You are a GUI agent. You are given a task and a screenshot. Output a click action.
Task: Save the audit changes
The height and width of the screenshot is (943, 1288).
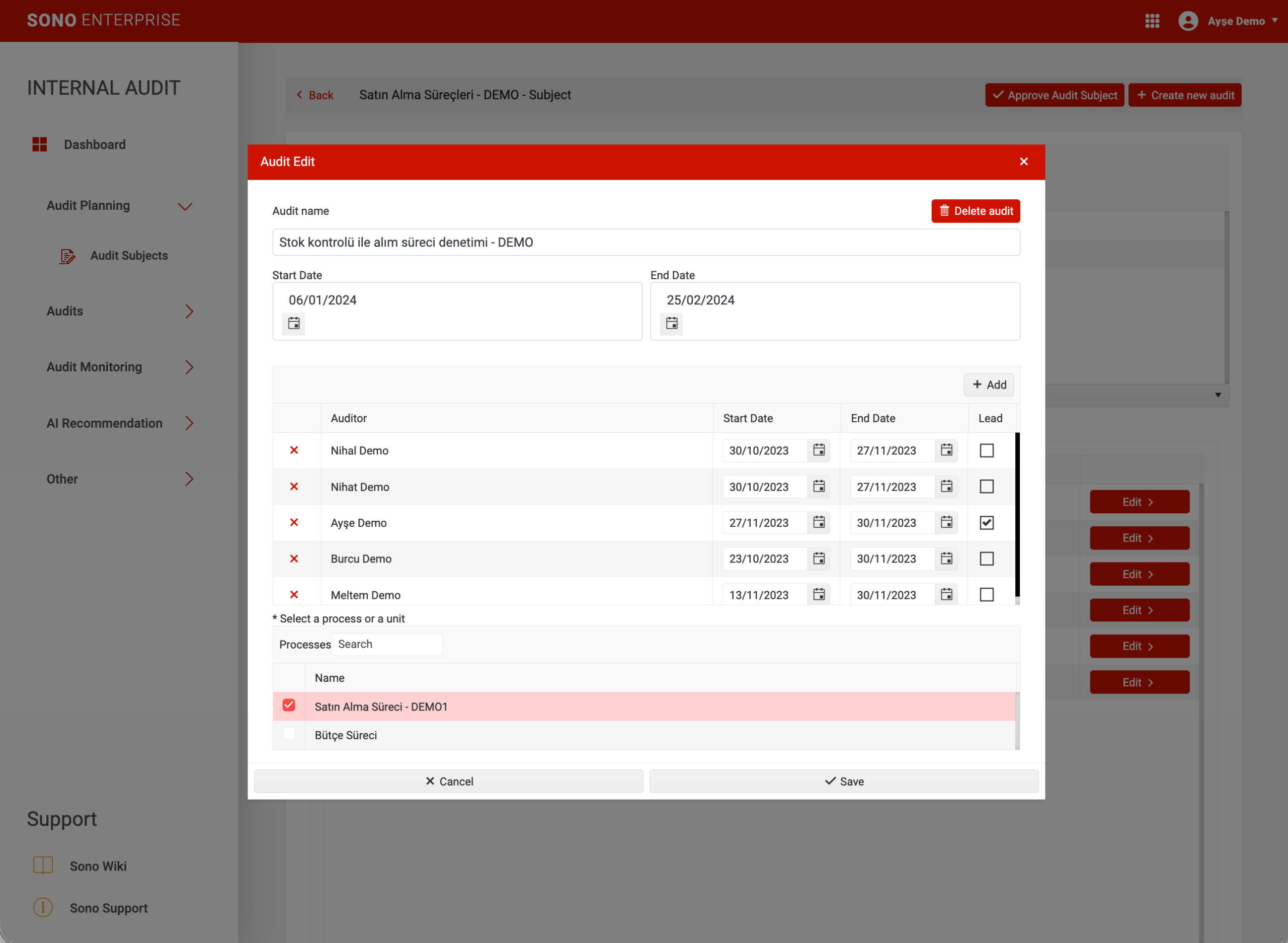coord(843,781)
